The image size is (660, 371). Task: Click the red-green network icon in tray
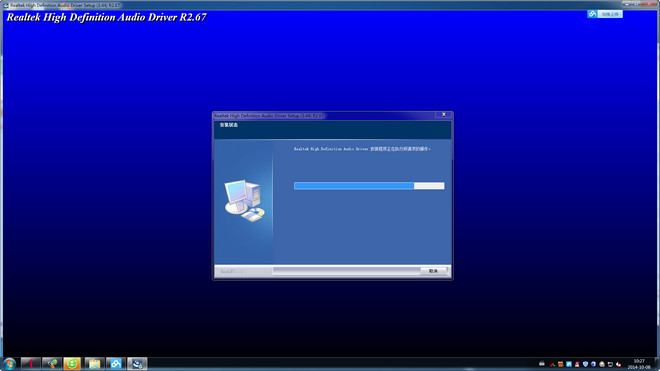[x=552, y=365]
